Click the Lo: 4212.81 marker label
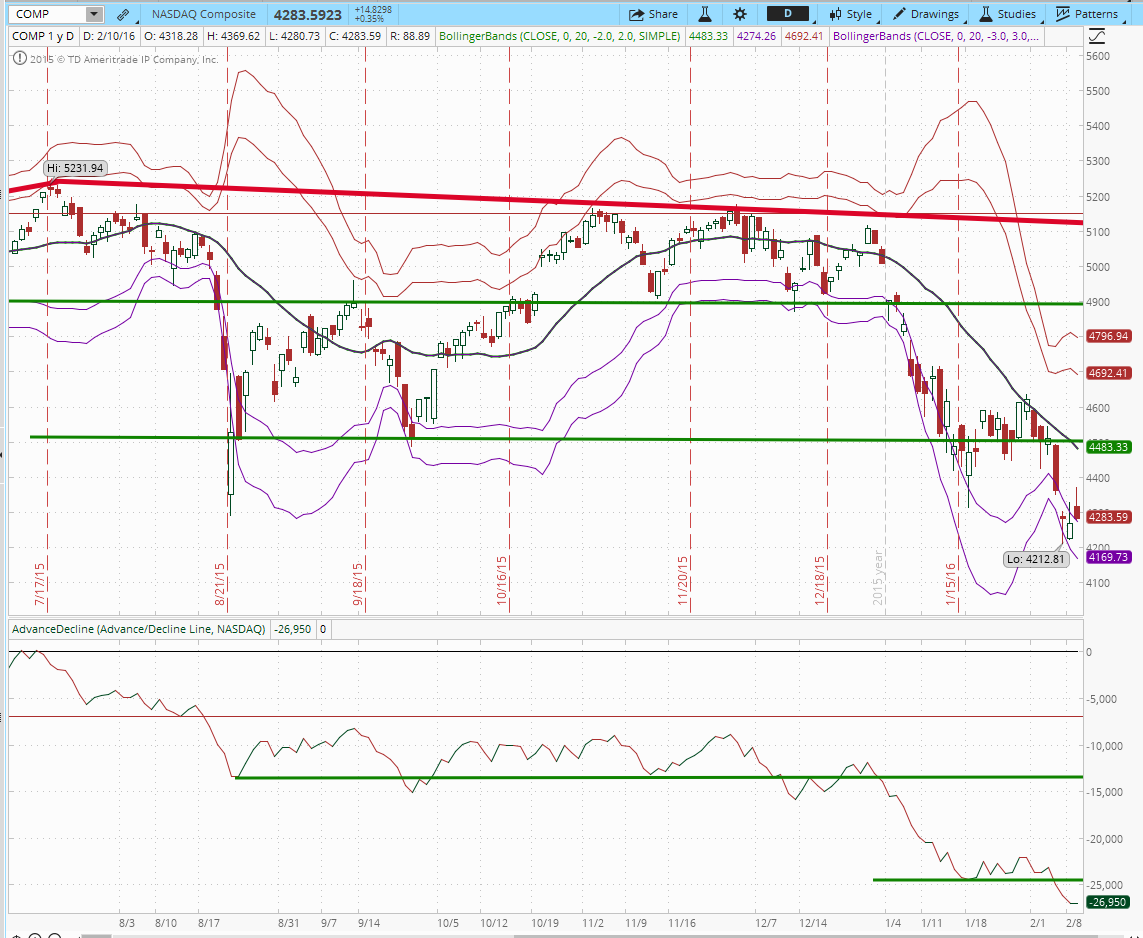 point(1035,559)
